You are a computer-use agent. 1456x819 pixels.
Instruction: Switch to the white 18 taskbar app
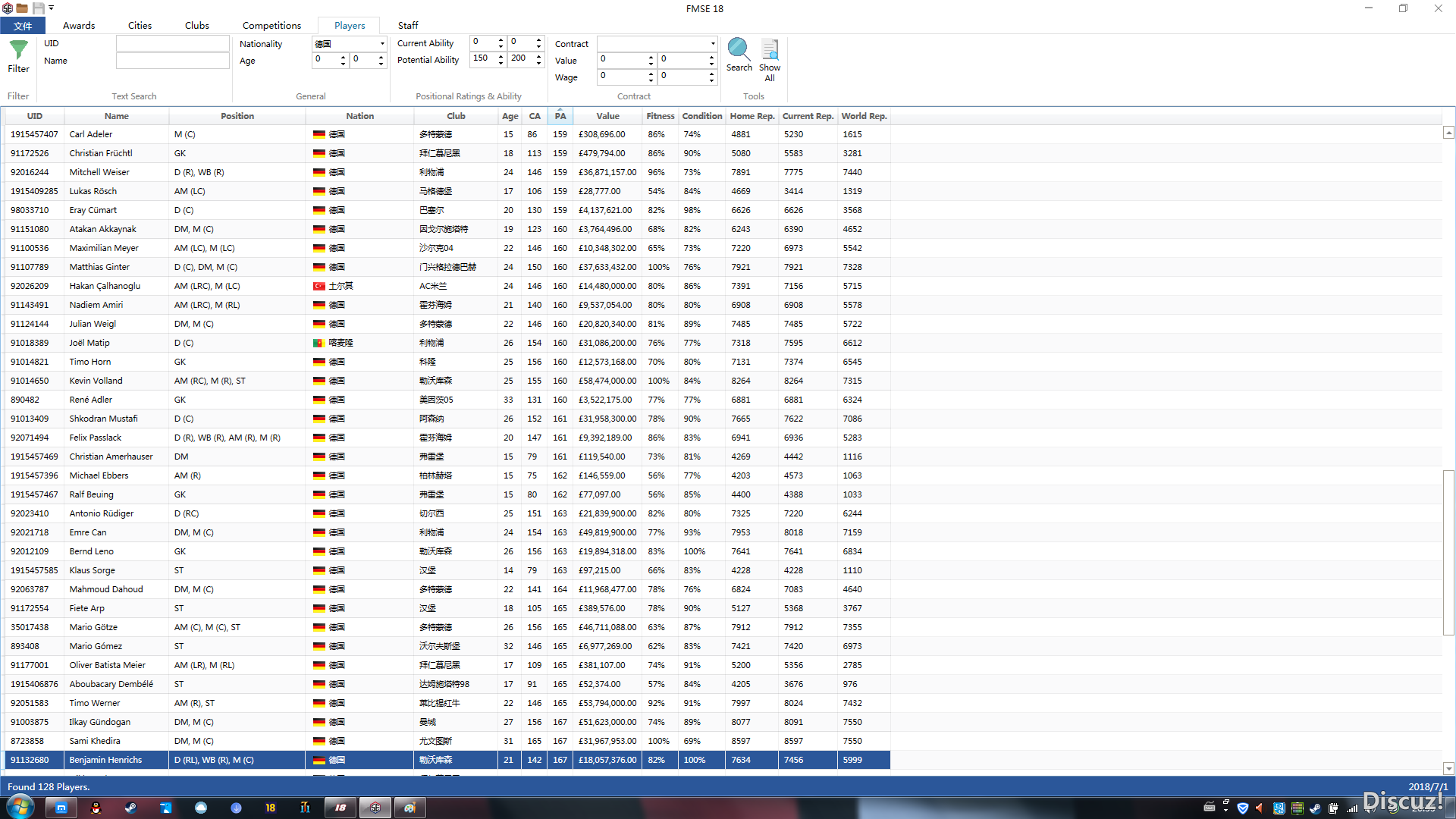(x=340, y=808)
